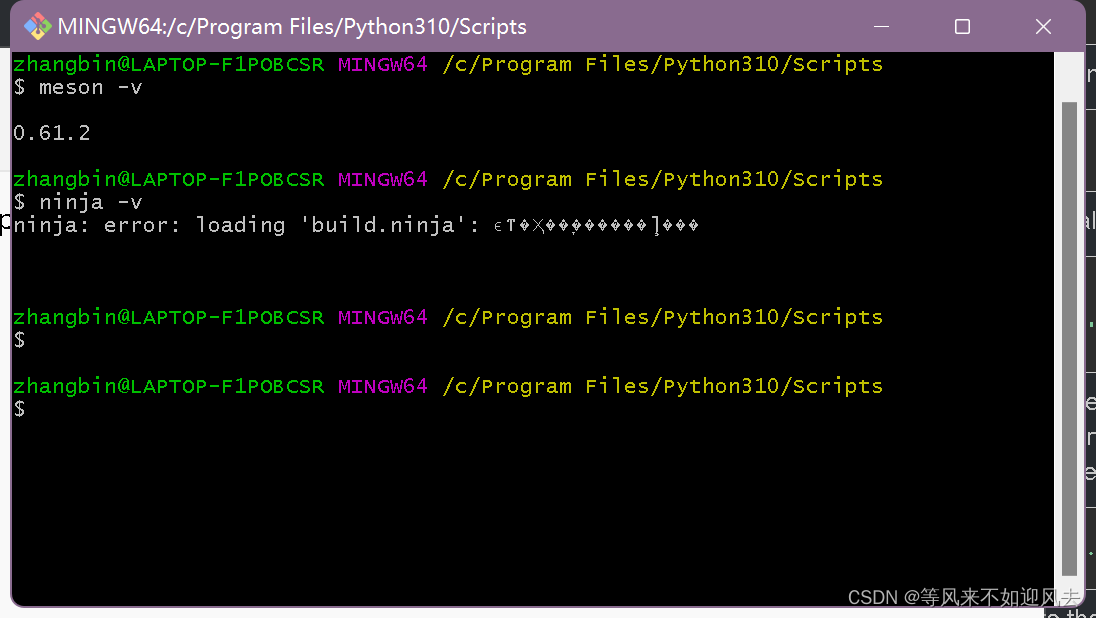The height and width of the screenshot is (618, 1096).
Task: Click the last empty '$' prompt line
Action: 20,409
